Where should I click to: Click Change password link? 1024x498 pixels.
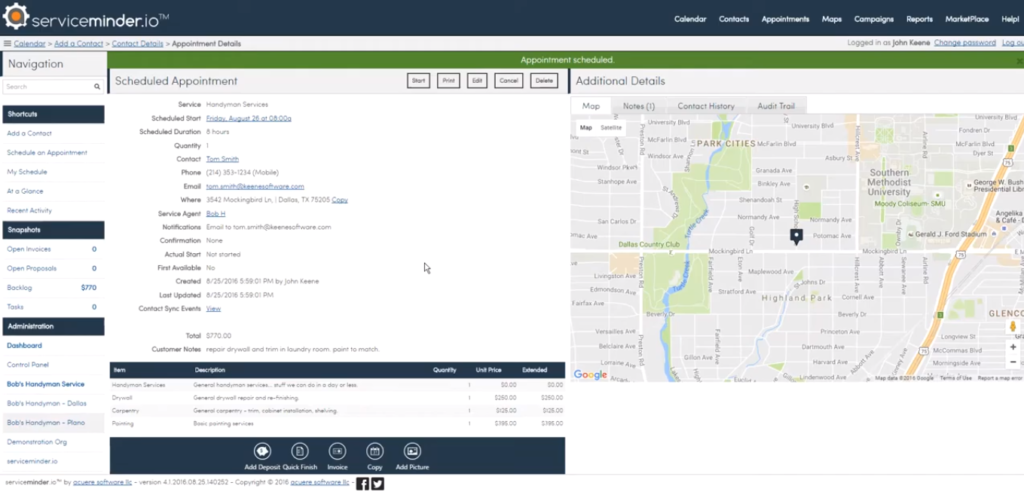click(x=965, y=42)
